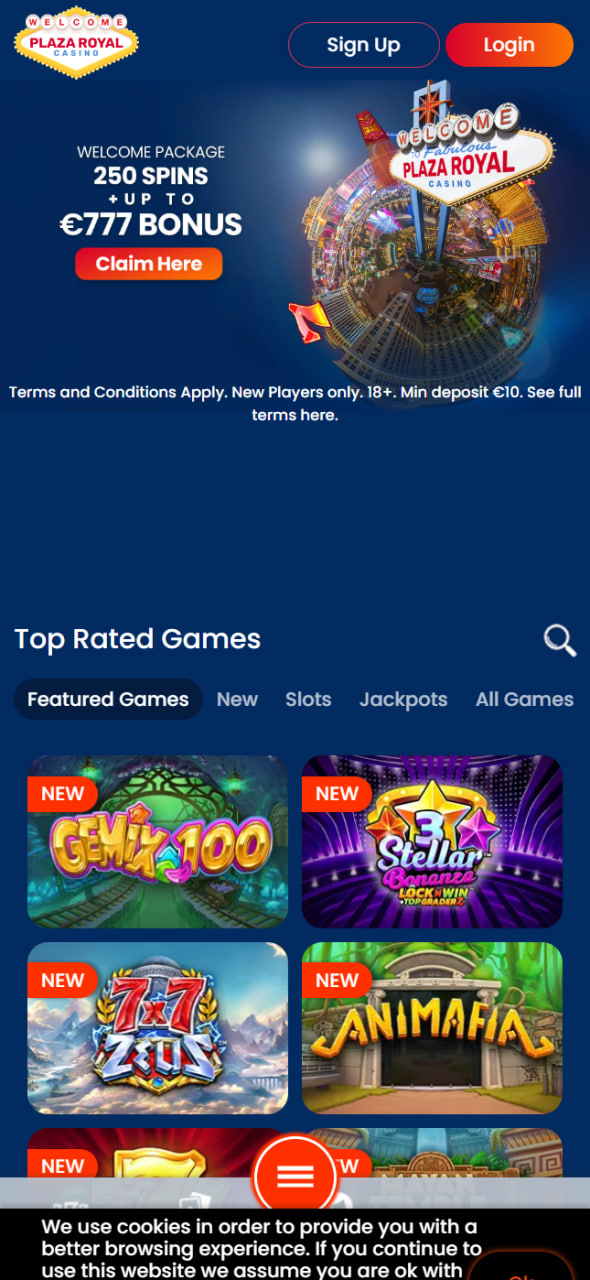Screen dimensions: 590x1280
Task: Open the Jackpots tab
Action: pos(404,699)
